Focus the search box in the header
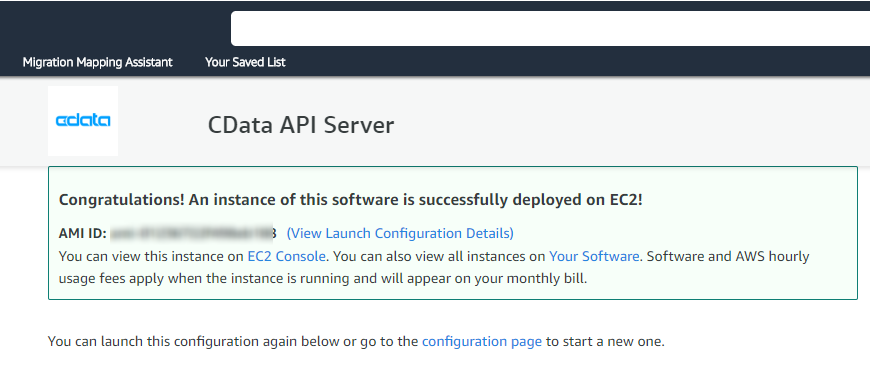 point(550,28)
